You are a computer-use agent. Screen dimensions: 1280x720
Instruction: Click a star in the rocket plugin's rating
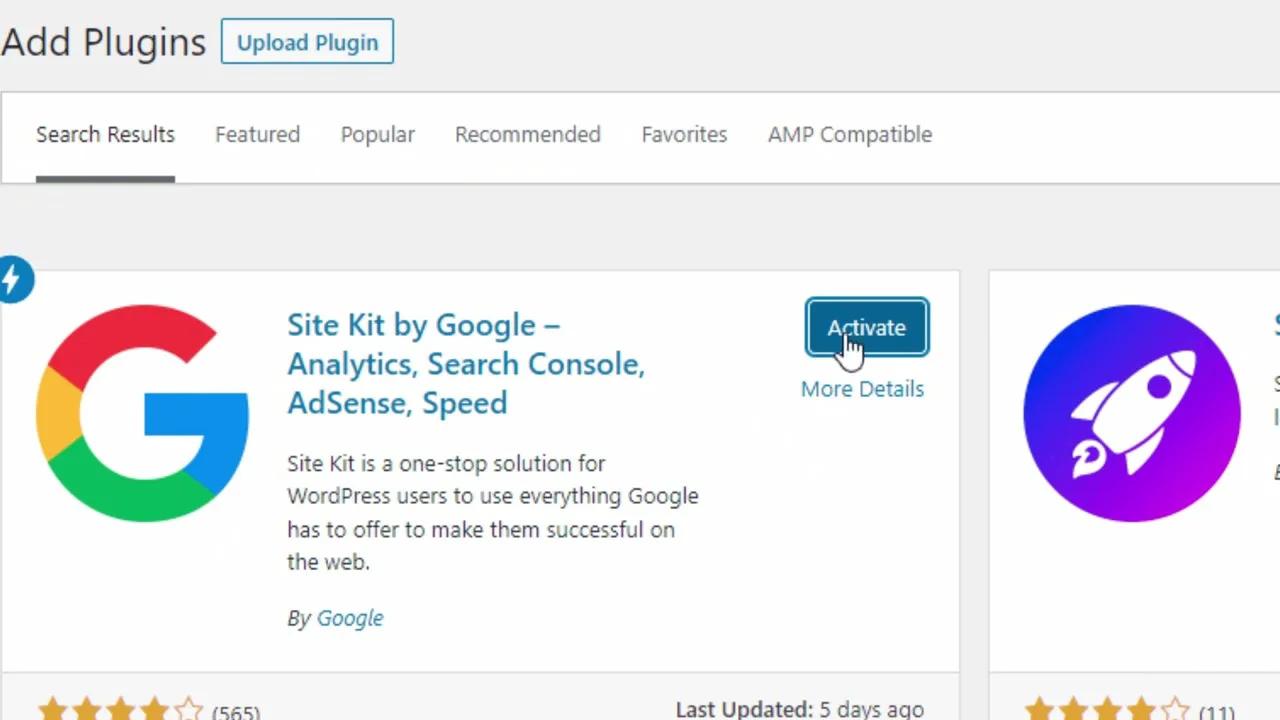(1073, 709)
